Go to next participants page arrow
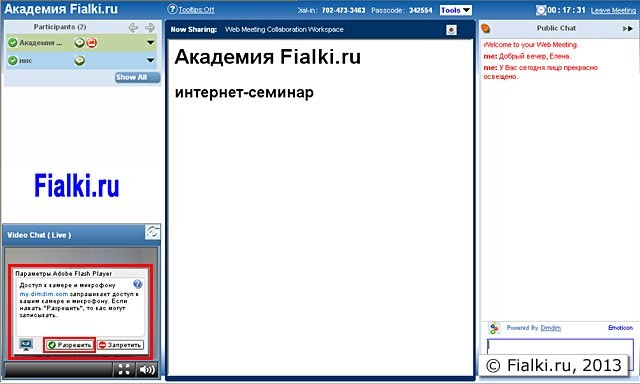 click(x=150, y=27)
